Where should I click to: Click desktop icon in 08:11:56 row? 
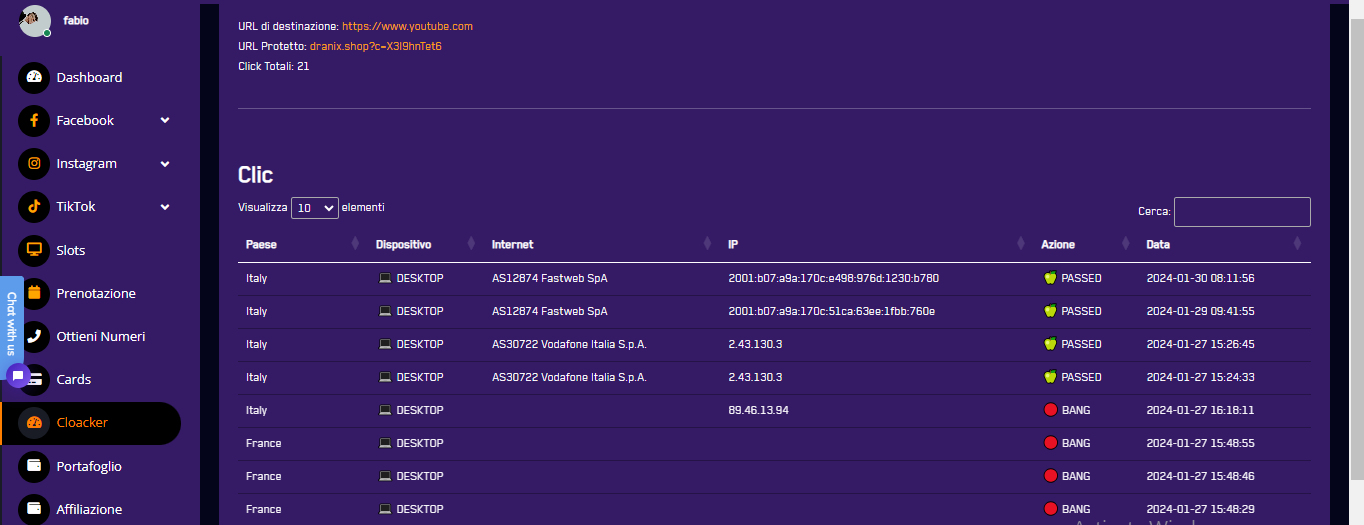[x=384, y=278]
